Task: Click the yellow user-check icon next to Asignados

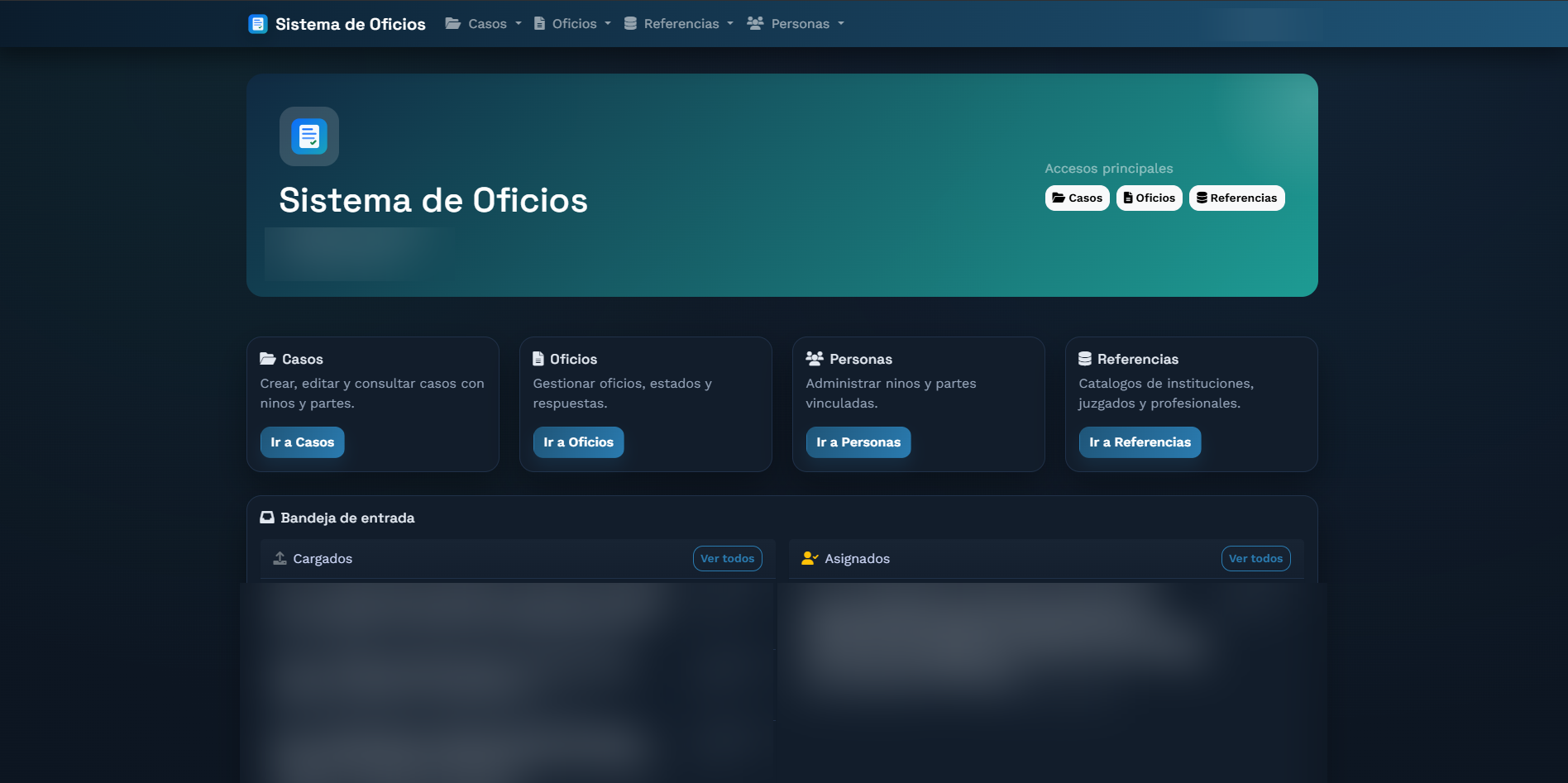Action: click(x=810, y=558)
